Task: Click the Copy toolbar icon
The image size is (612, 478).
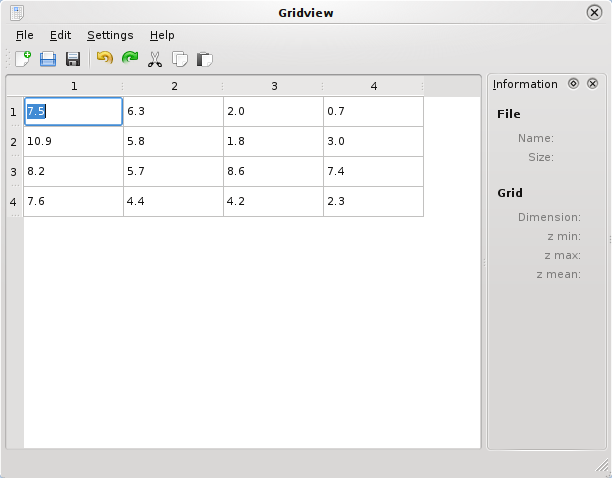Action: [x=180, y=60]
